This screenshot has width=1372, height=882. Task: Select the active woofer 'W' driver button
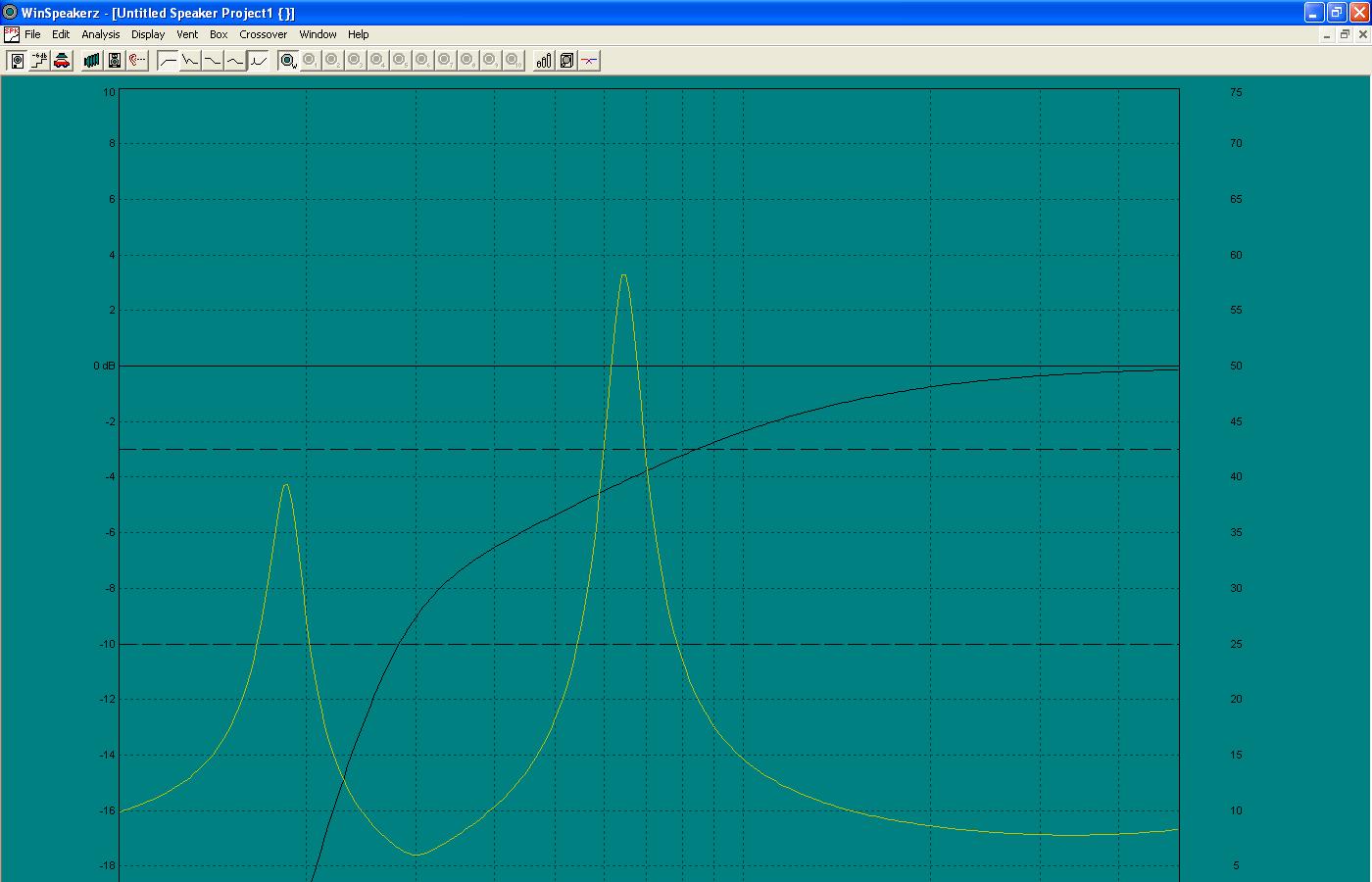288,61
